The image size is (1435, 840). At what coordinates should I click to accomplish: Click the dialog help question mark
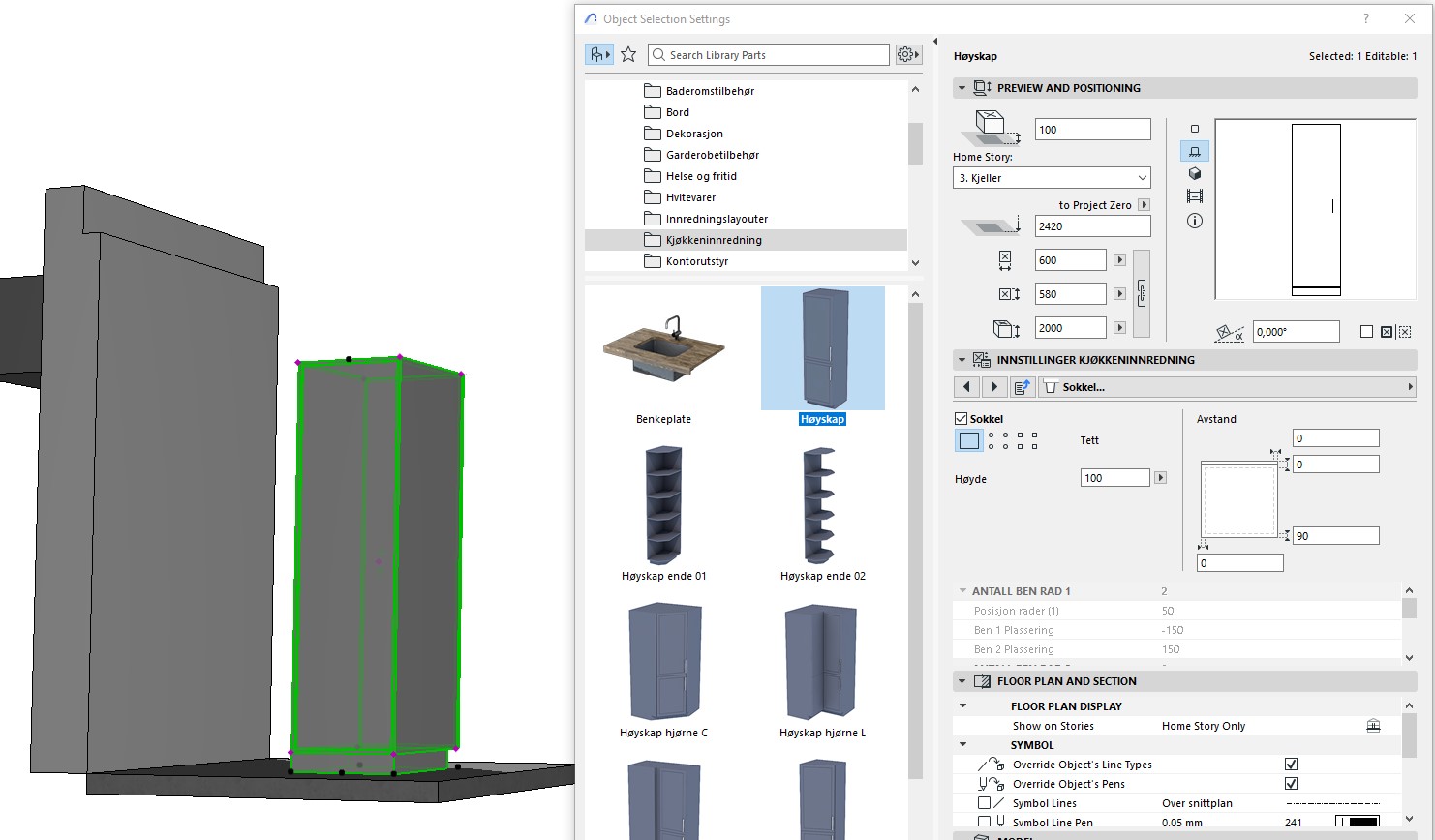tap(1366, 18)
